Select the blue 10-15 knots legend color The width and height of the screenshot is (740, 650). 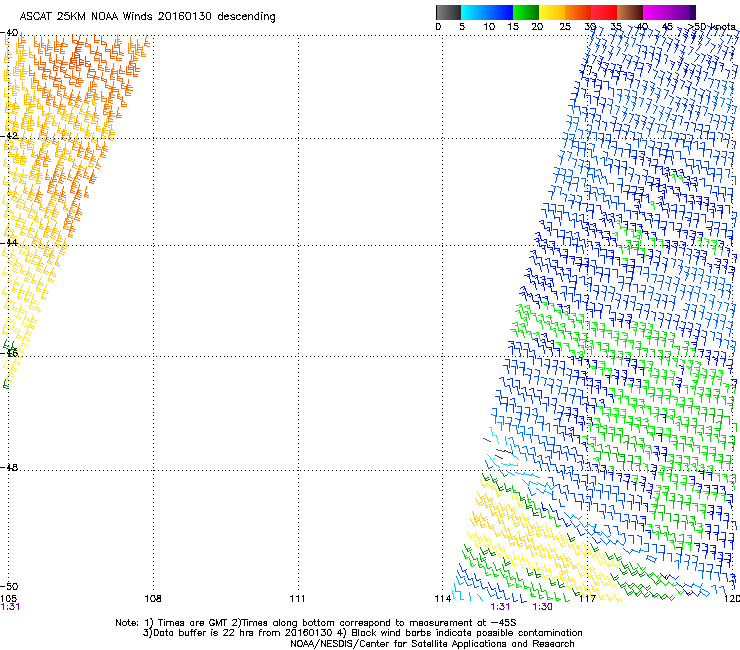point(500,12)
